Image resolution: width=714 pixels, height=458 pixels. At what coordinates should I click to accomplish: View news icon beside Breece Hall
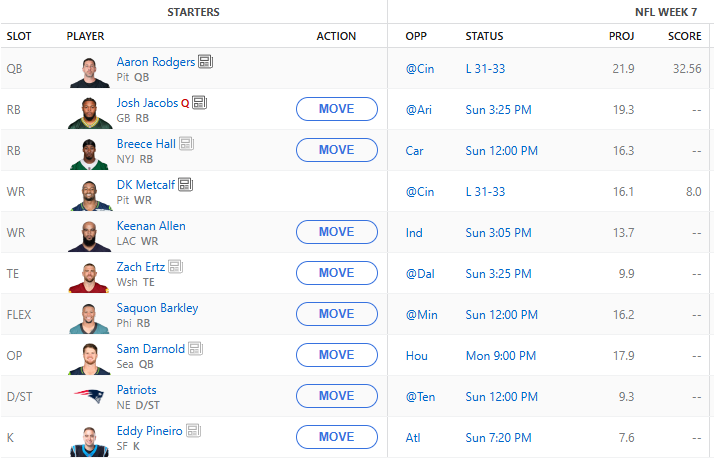point(186,144)
